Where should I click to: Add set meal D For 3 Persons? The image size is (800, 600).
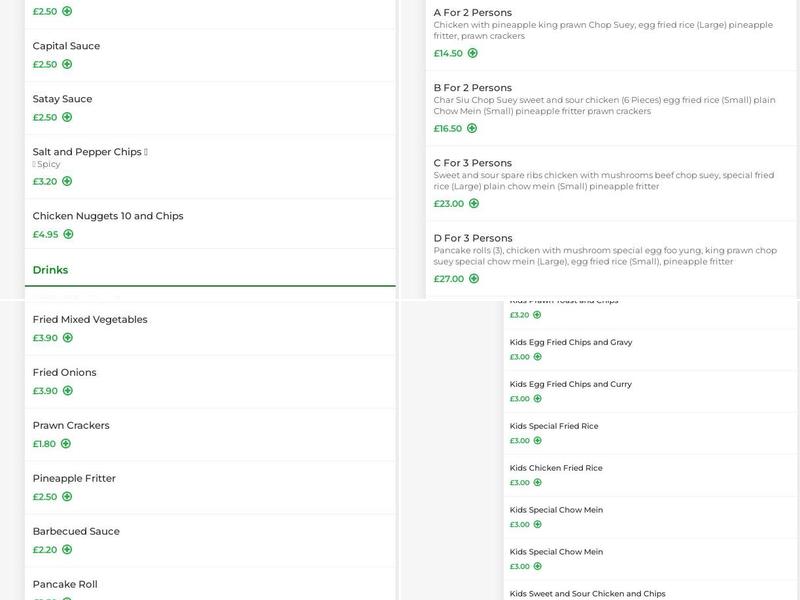click(x=473, y=278)
